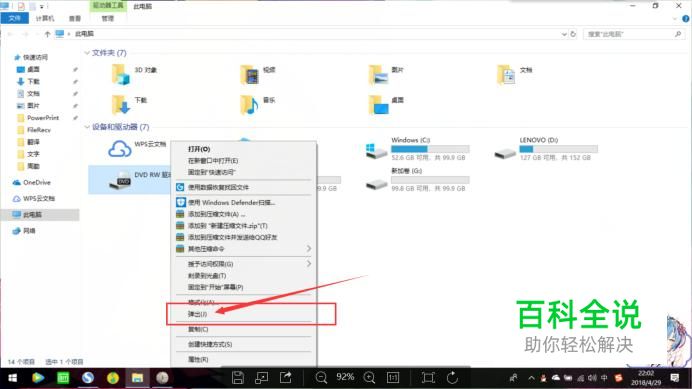Open the 音乐 music folder
Image resolution: width=692 pixels, height=389 pixels.
(x=249, y=105)
